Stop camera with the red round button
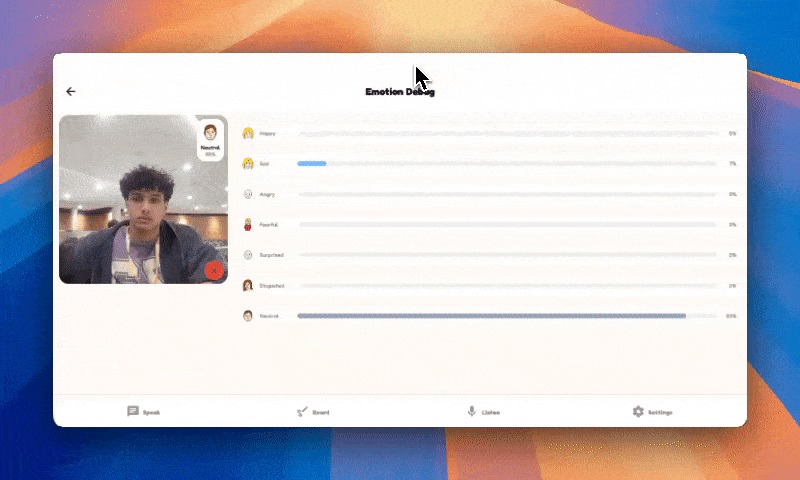800x480 pixels. (214, 270)
